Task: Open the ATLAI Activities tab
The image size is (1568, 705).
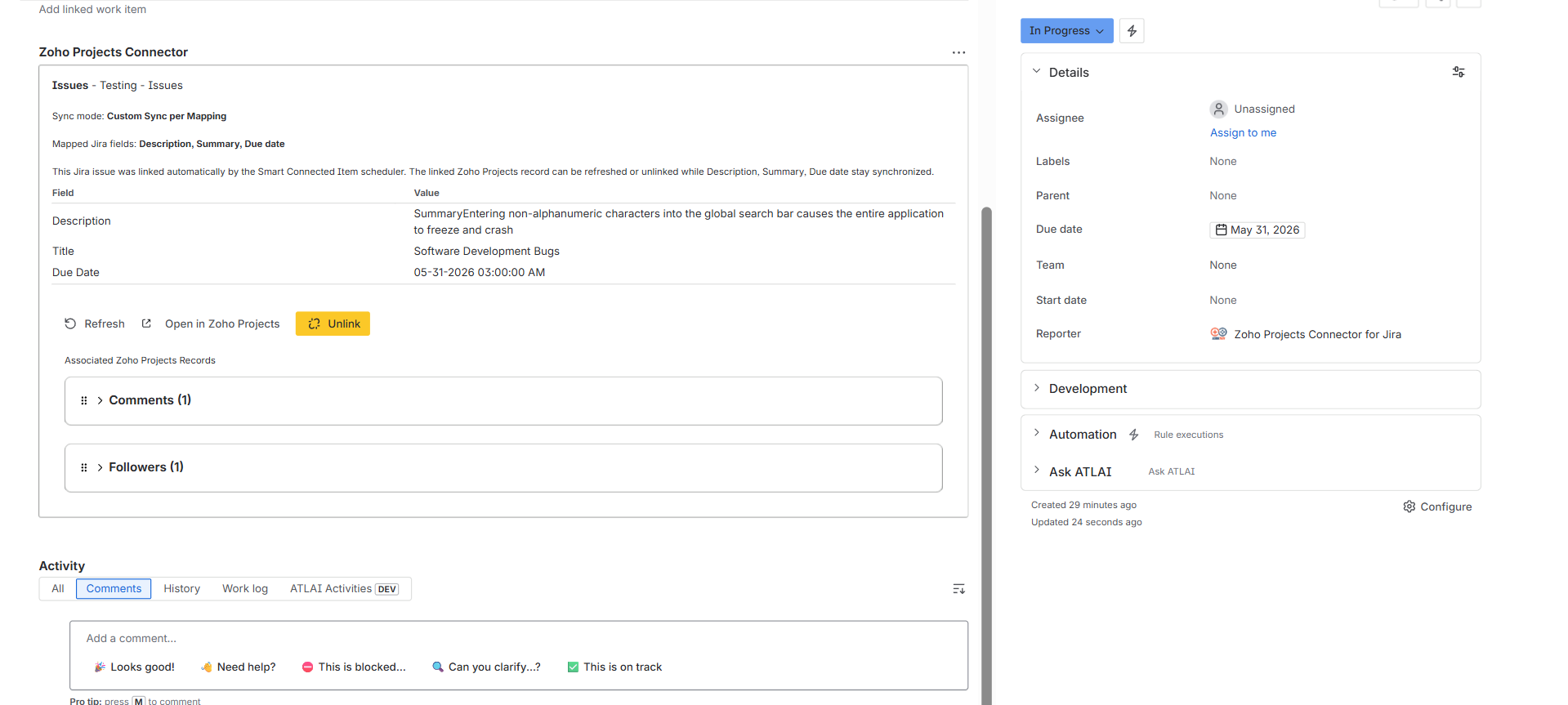Action: pyautogui.click(x=344, y=589)
